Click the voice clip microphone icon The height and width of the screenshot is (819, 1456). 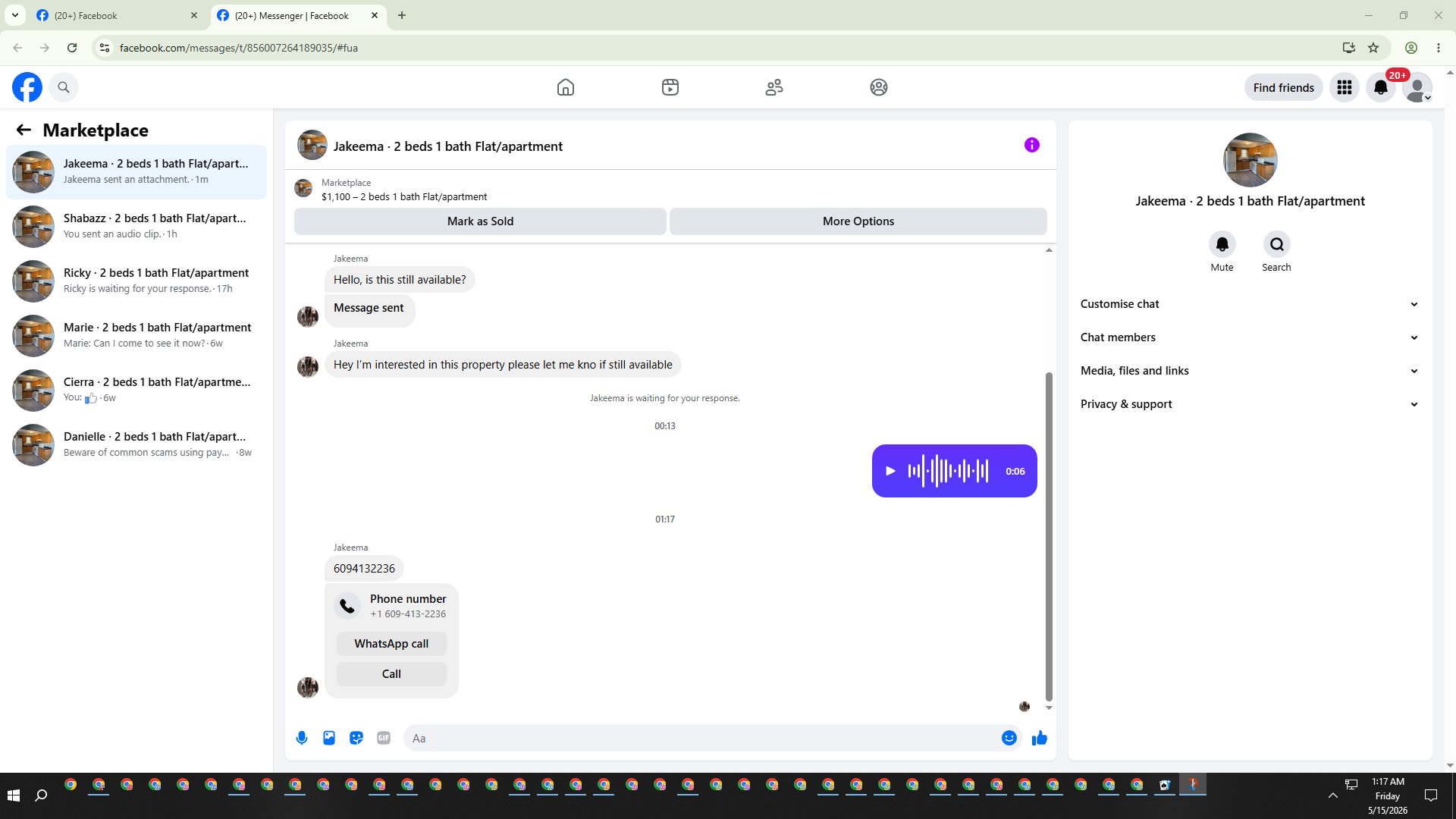(x=302, y=738)
